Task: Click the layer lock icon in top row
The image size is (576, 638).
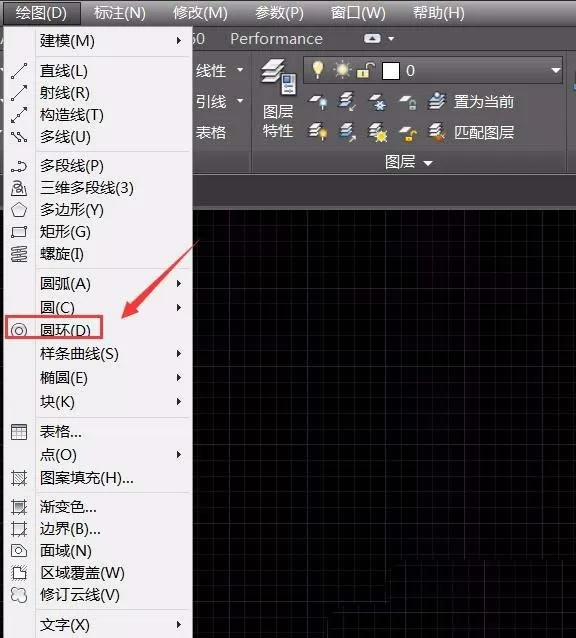Action: coord(407,101)
